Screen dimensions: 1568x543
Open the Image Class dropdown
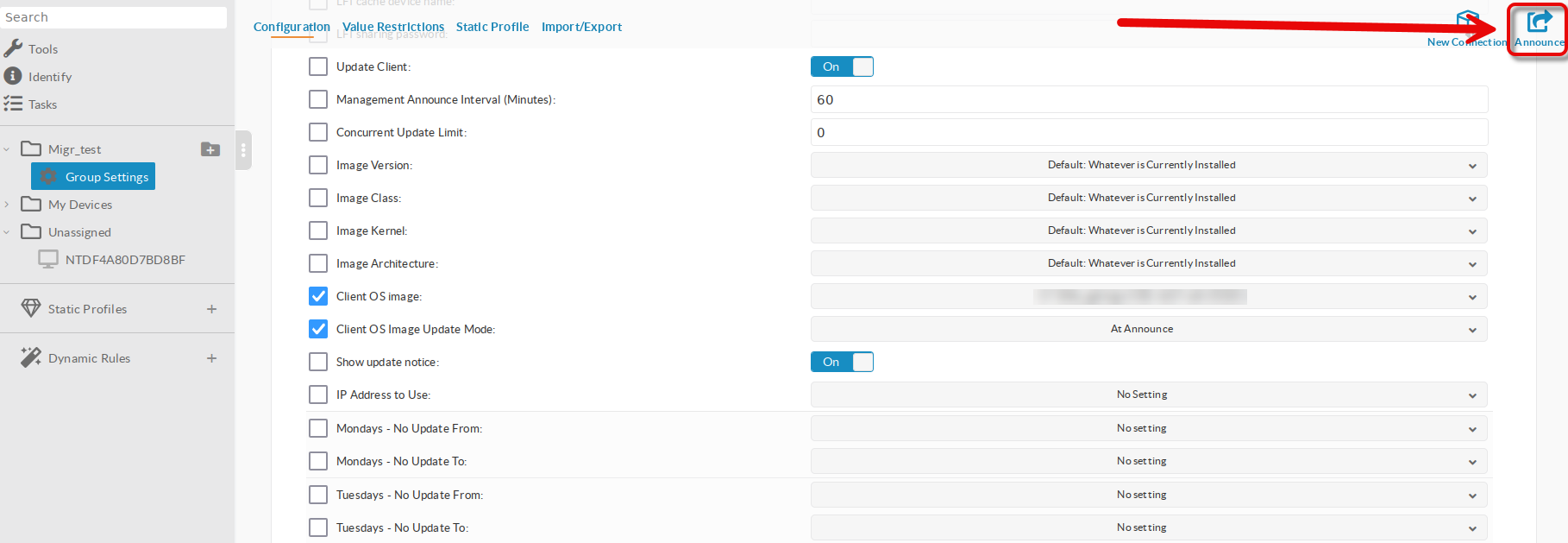1148,198
